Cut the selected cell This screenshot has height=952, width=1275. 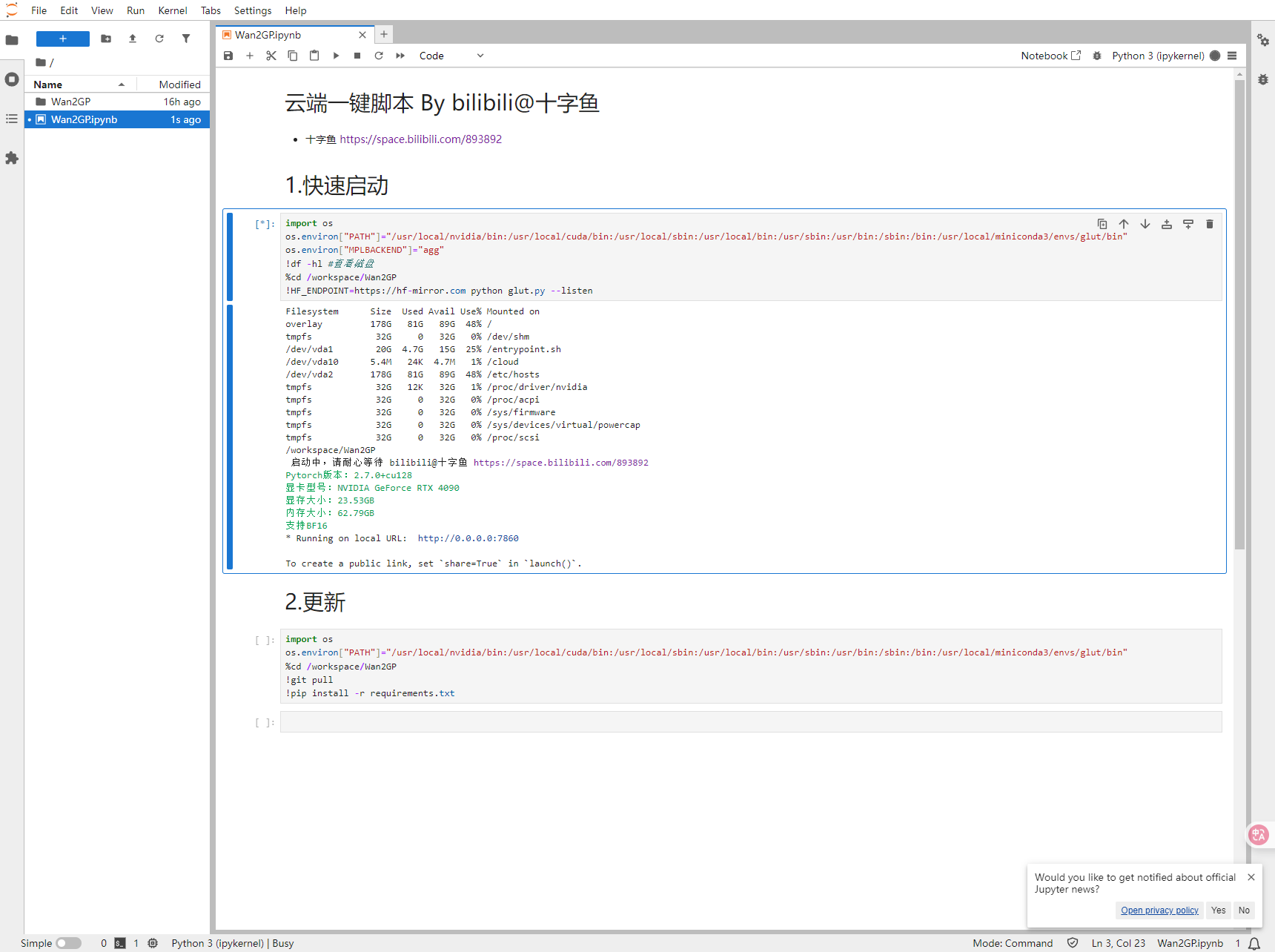tap(271, 56)
